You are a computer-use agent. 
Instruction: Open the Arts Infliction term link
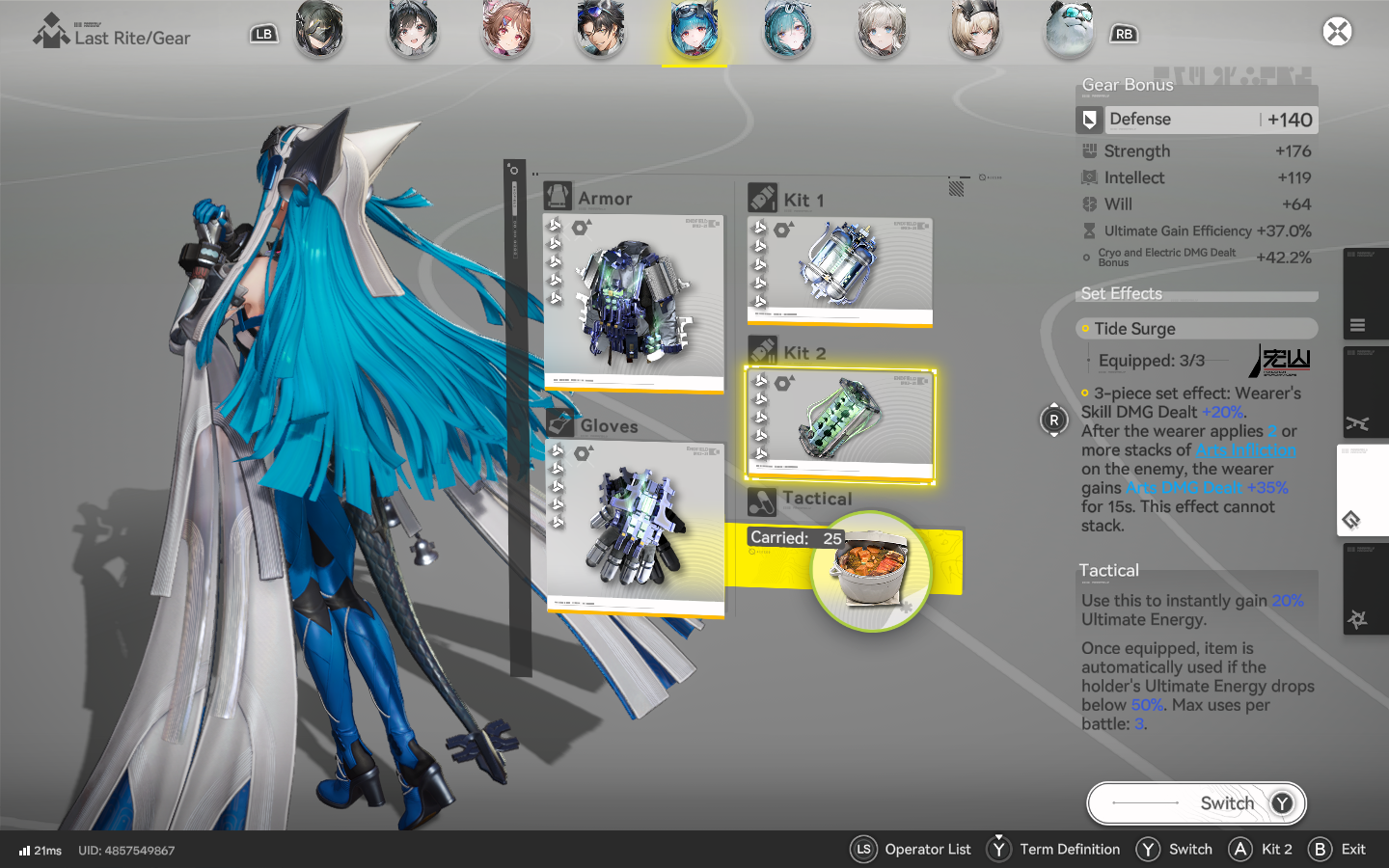pos(1245,450)
